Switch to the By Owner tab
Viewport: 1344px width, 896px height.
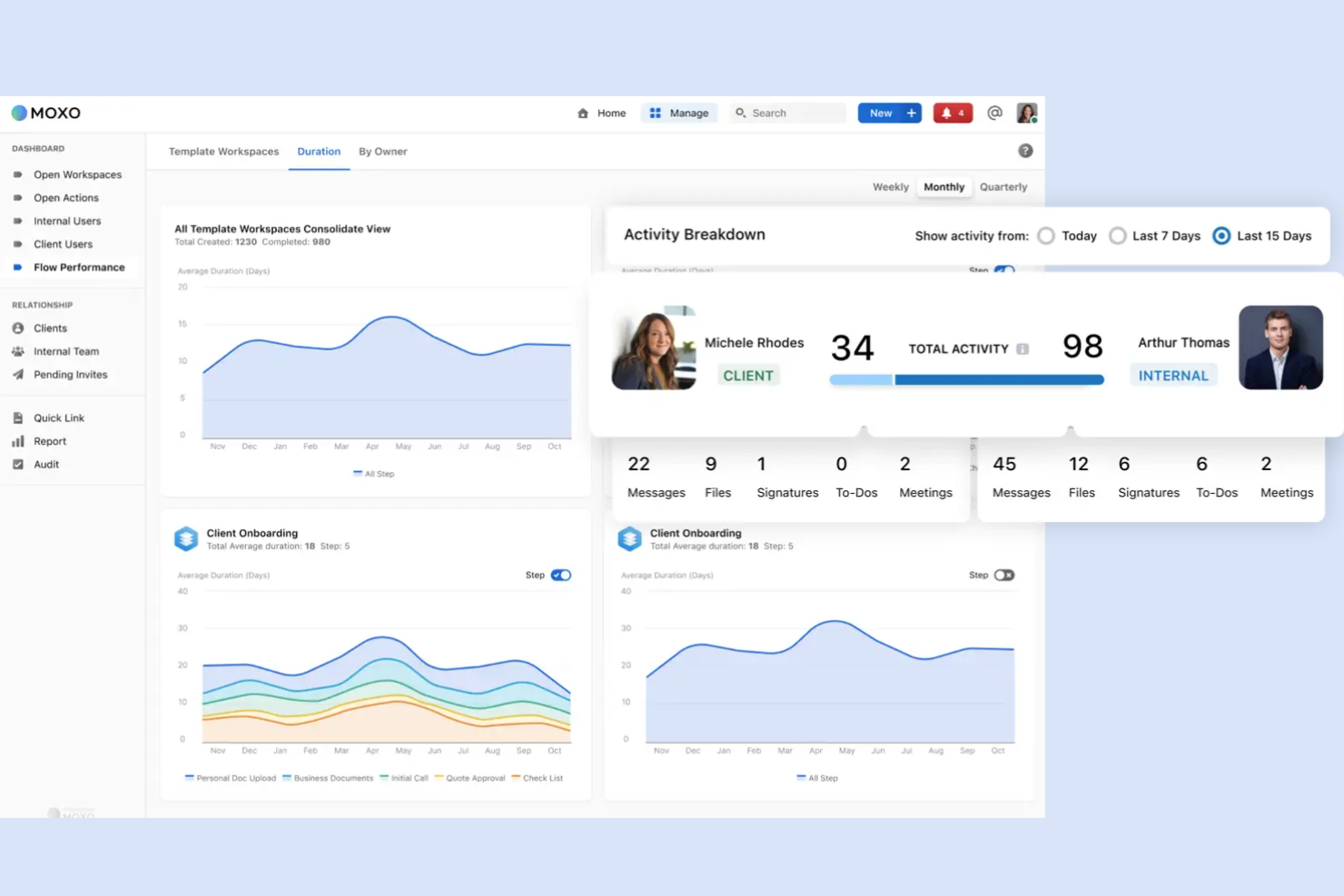[x=382, y=152]
